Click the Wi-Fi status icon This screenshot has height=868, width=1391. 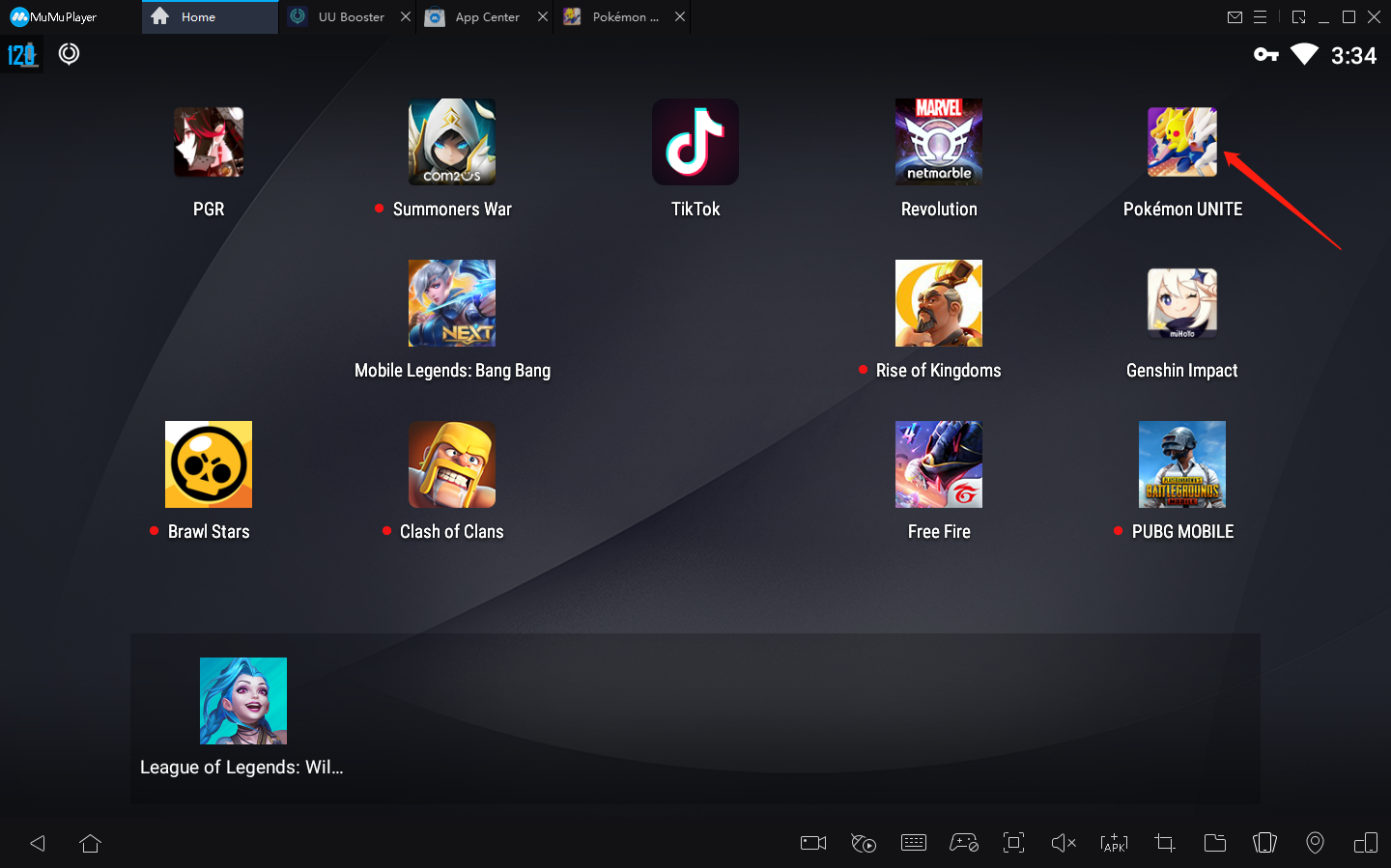(1305, 55)
